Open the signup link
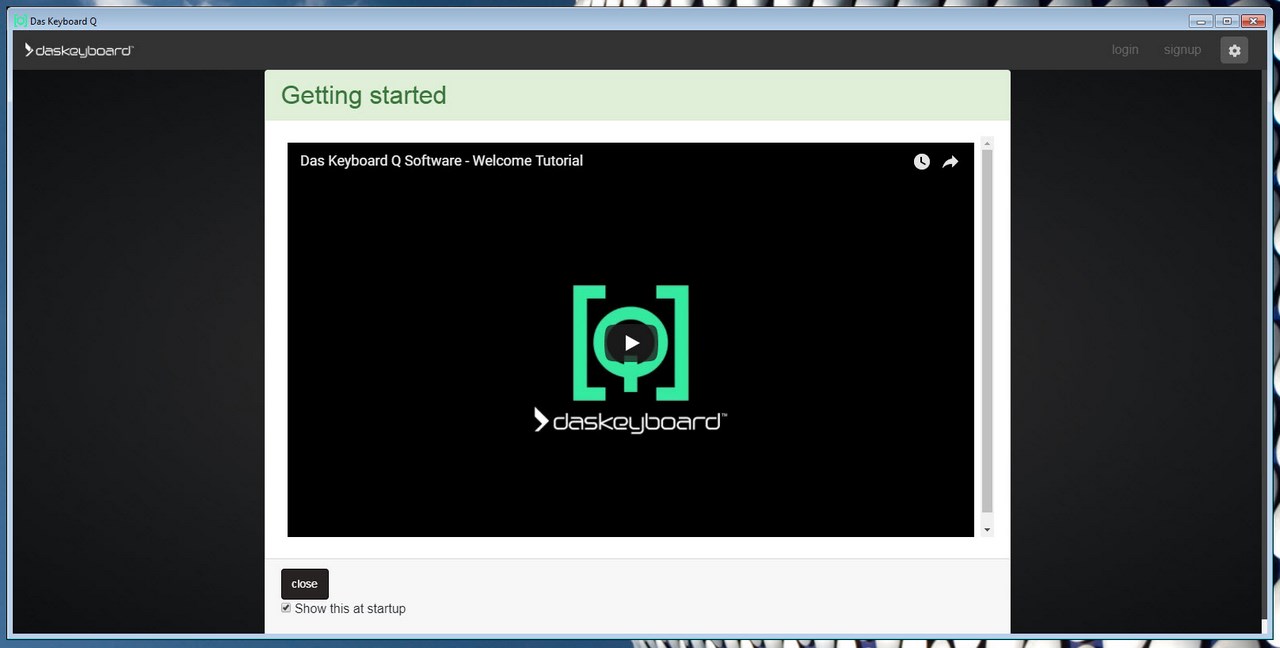The image size is (1280, 648). click(x=1182, y=50)
